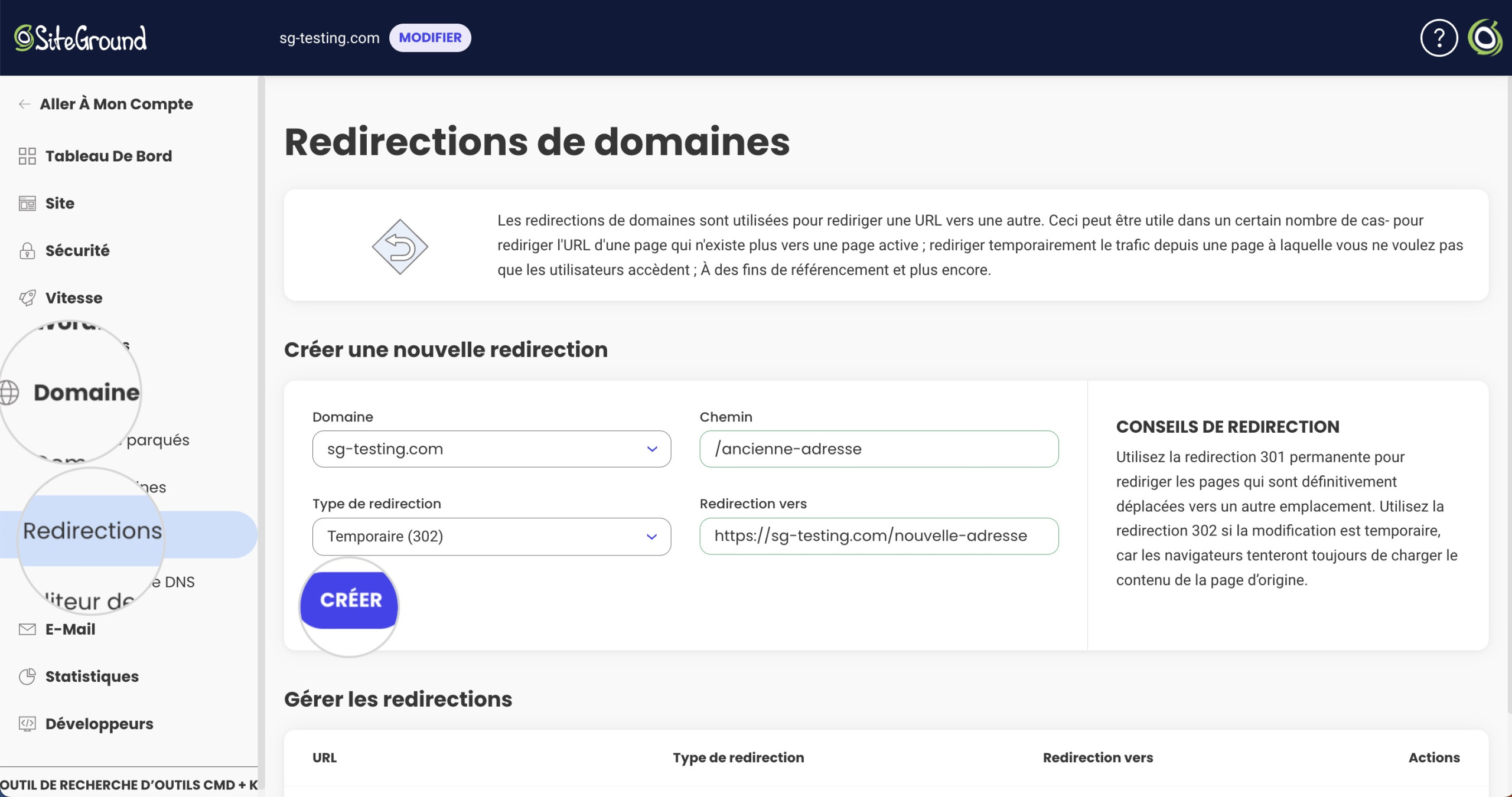This screenshot has width=1512, height=797.
Task: Go to Aller À Mon Compte
Action: pyautogui.click(x=116, y=104)
